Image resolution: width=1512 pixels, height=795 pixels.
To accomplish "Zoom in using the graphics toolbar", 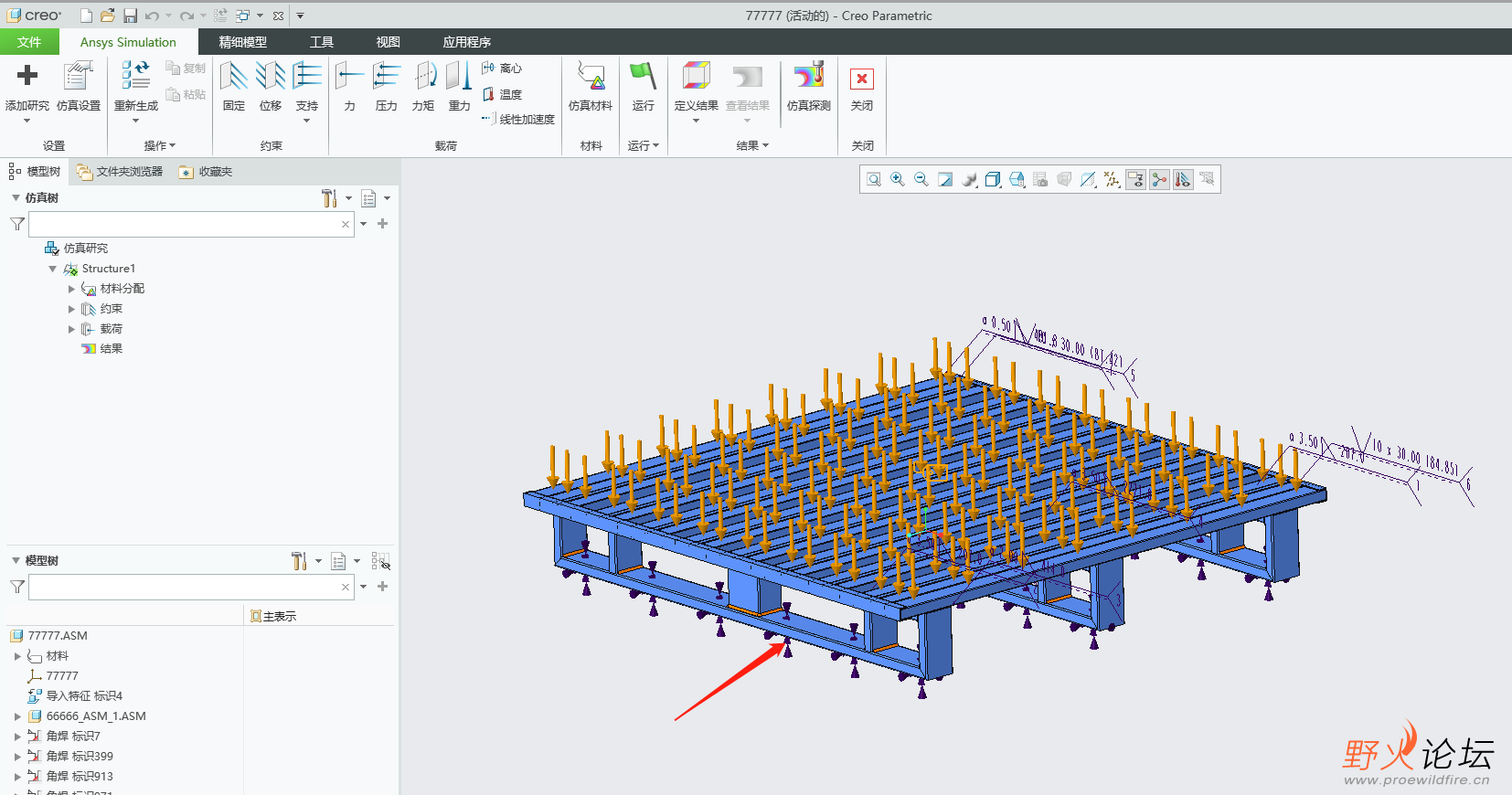I will (898, 180).
